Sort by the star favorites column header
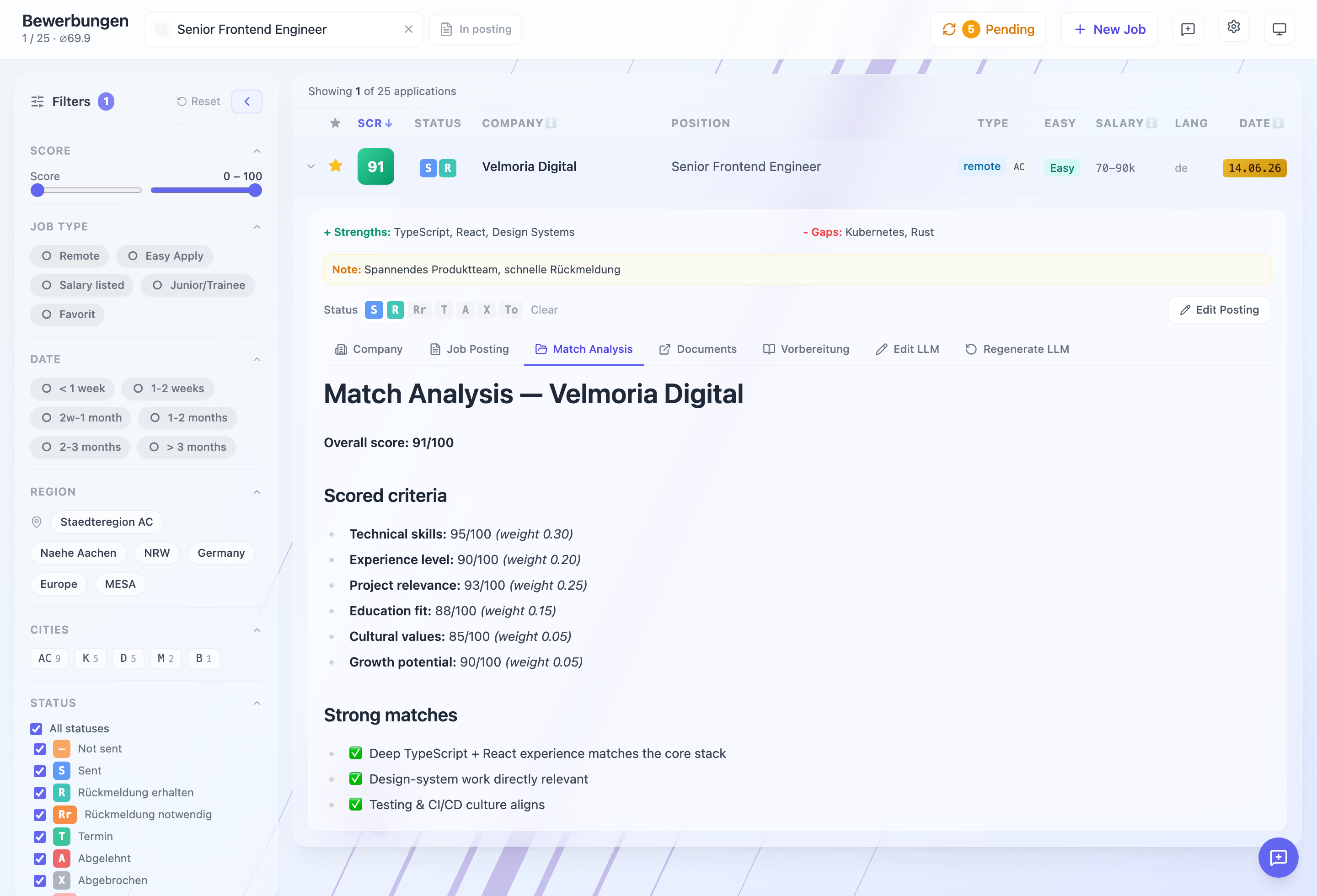 (336, 123)
